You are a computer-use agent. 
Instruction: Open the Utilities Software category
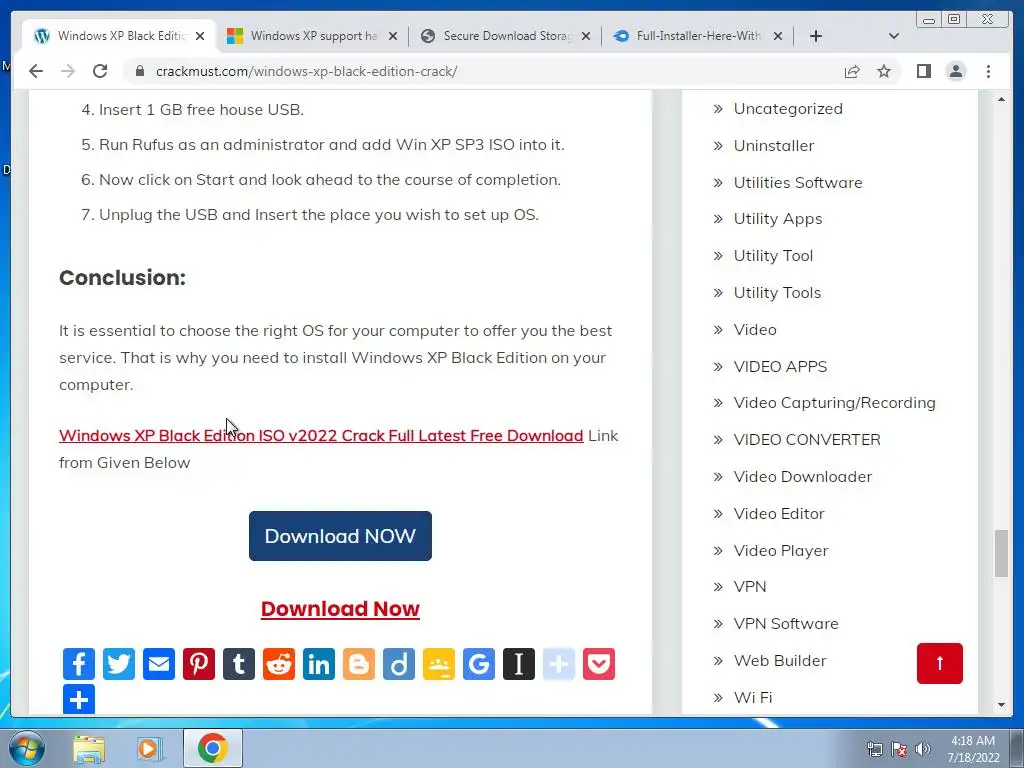click(x=797, y=182)
